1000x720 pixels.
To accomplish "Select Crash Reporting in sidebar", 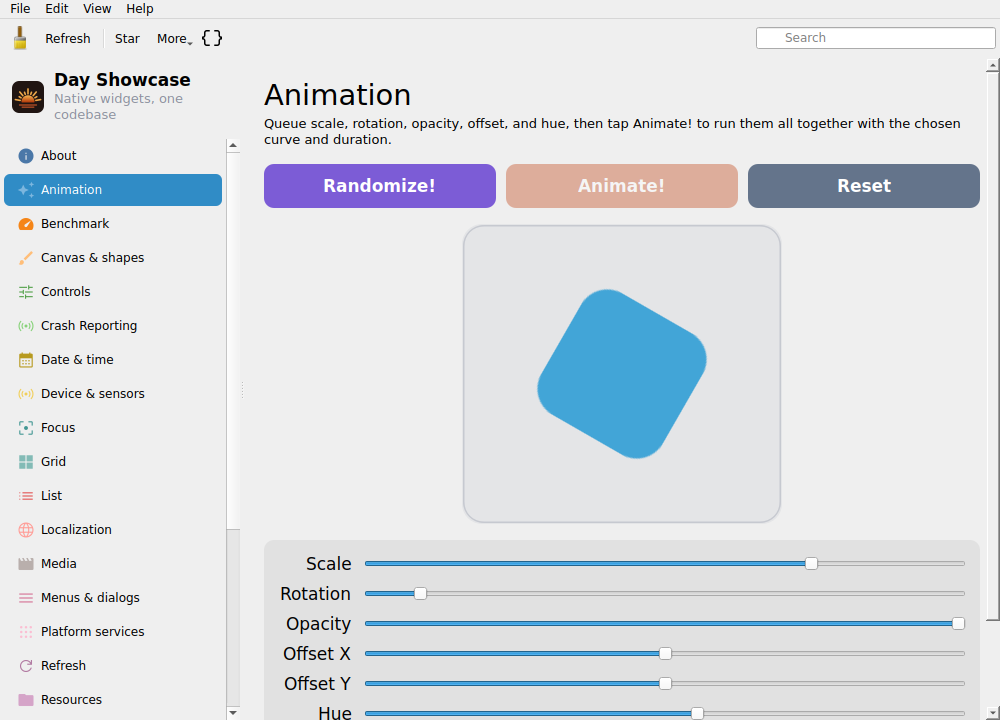I will click(113, 326).
